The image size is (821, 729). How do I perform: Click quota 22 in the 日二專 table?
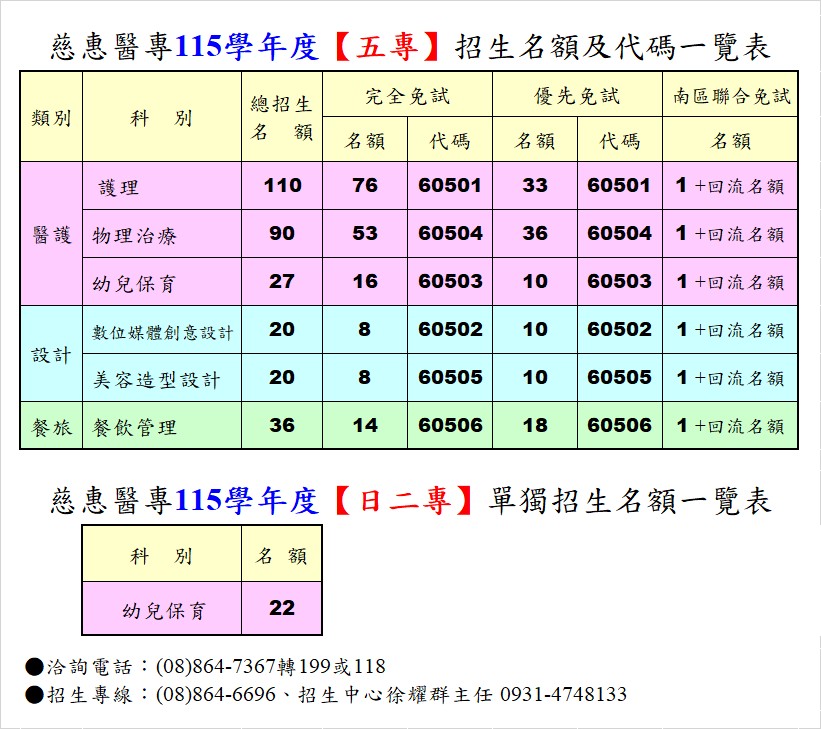[x=282, y=608]
